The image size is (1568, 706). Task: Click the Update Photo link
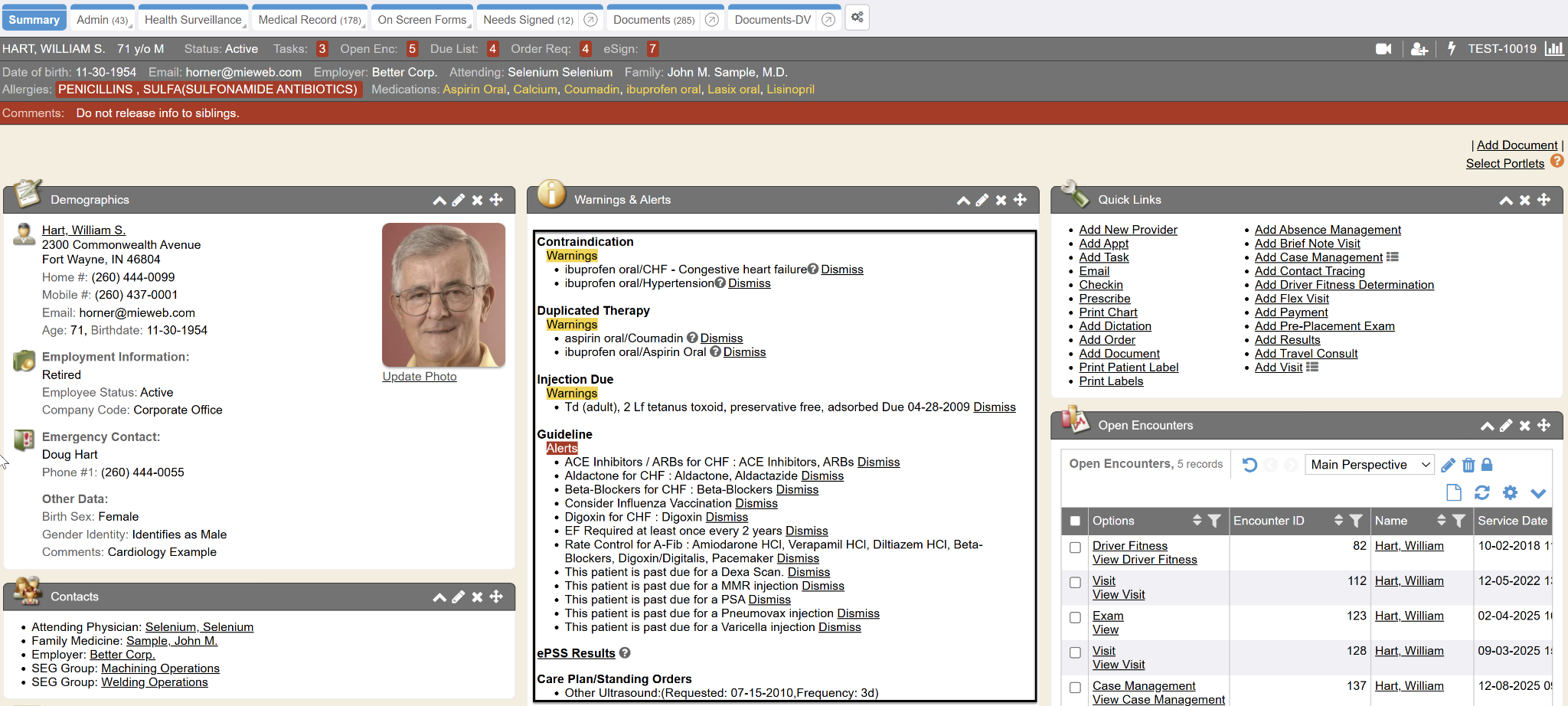[420, 377]
